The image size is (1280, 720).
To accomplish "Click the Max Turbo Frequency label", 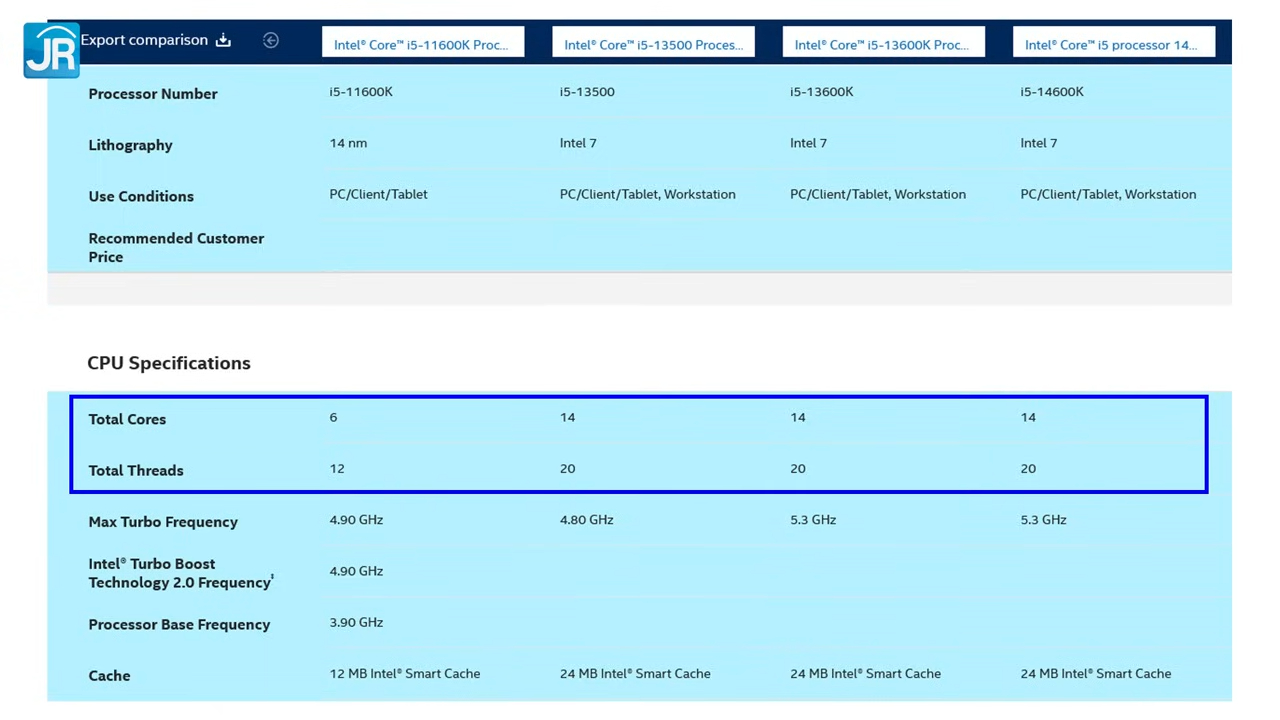I will 163,522.
